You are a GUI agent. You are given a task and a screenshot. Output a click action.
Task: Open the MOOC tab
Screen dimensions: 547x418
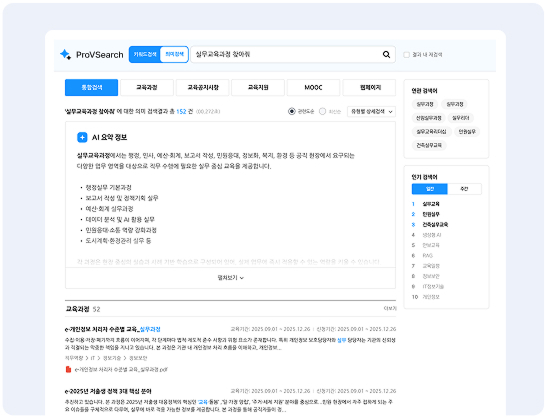click(x=313, y=87)
